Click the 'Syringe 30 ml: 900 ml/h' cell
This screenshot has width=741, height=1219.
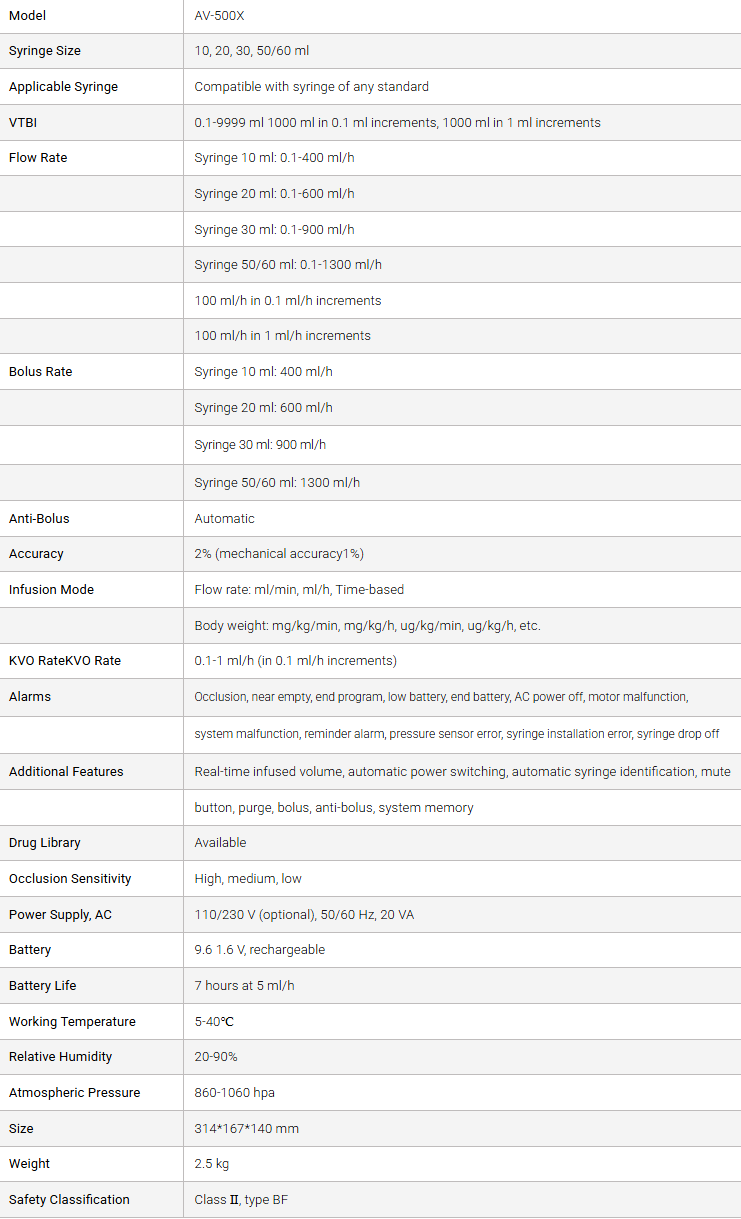pos(260,444)
